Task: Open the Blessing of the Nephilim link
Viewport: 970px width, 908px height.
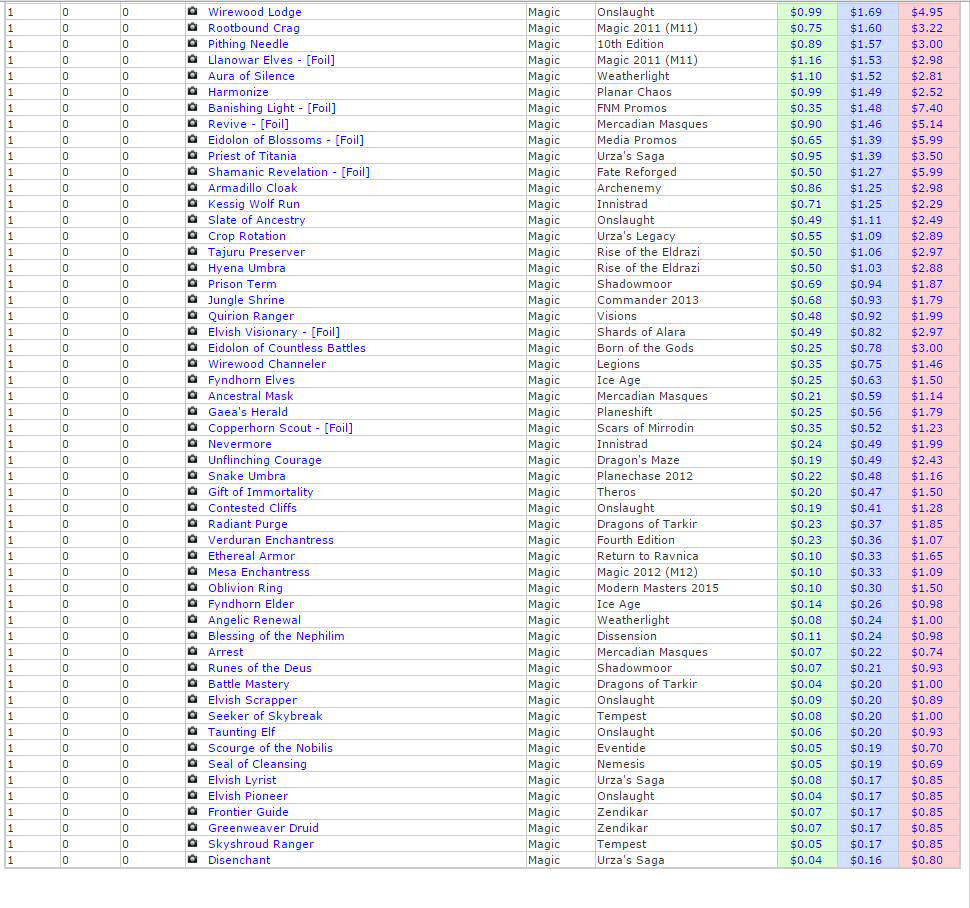Action: (x=276, y=636)
